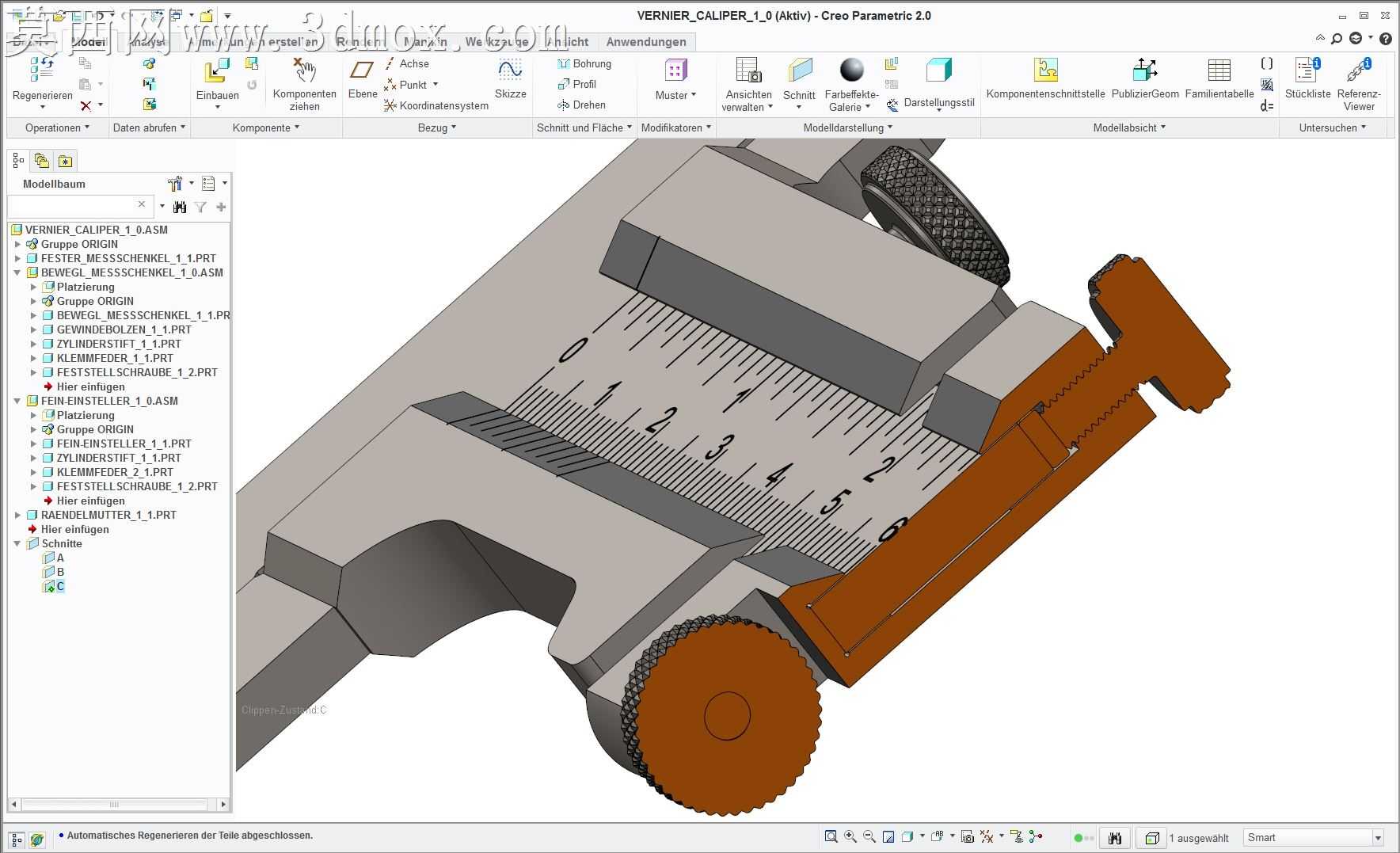Click the Schnitt section icon

click(x=799, y=70)
